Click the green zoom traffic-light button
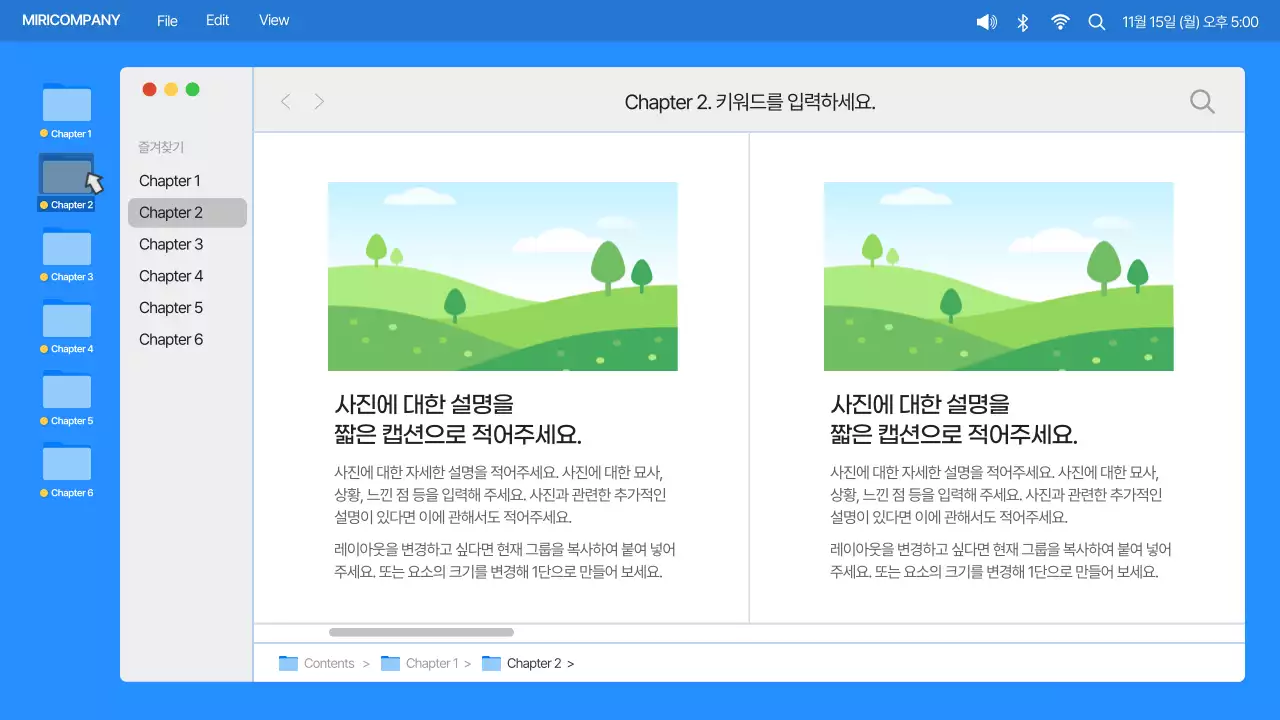The image size is (1280, 720). pyautogui.click(x=191, y=88)
